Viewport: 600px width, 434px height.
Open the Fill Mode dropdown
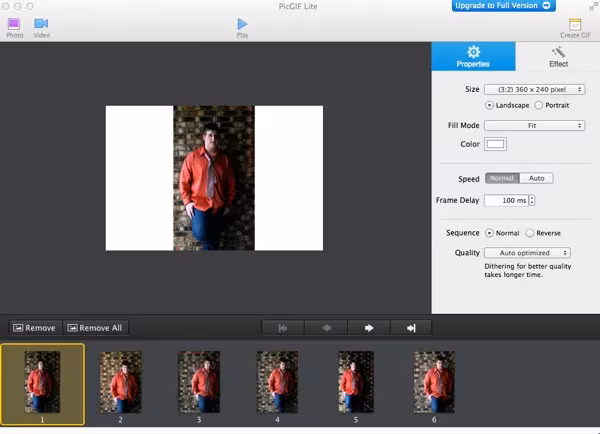point(535,126)
